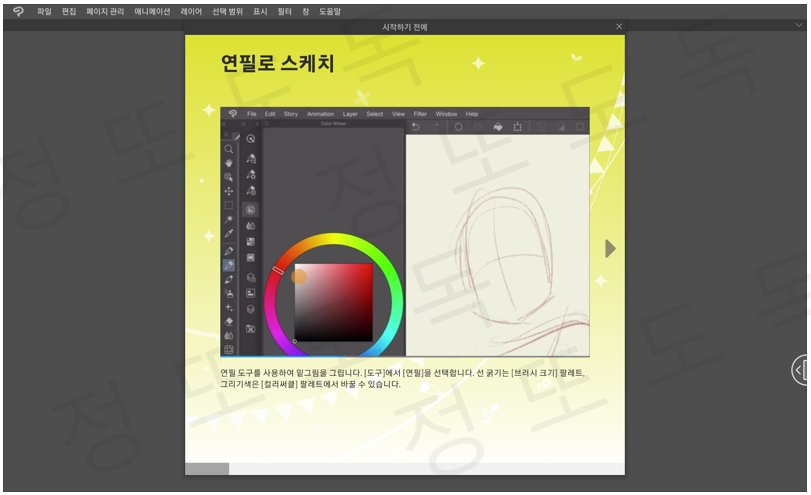The height and width of the screenshot is (495, 811).
Task: Click the pencil sketch tutorial illustration
Action: 405,232
